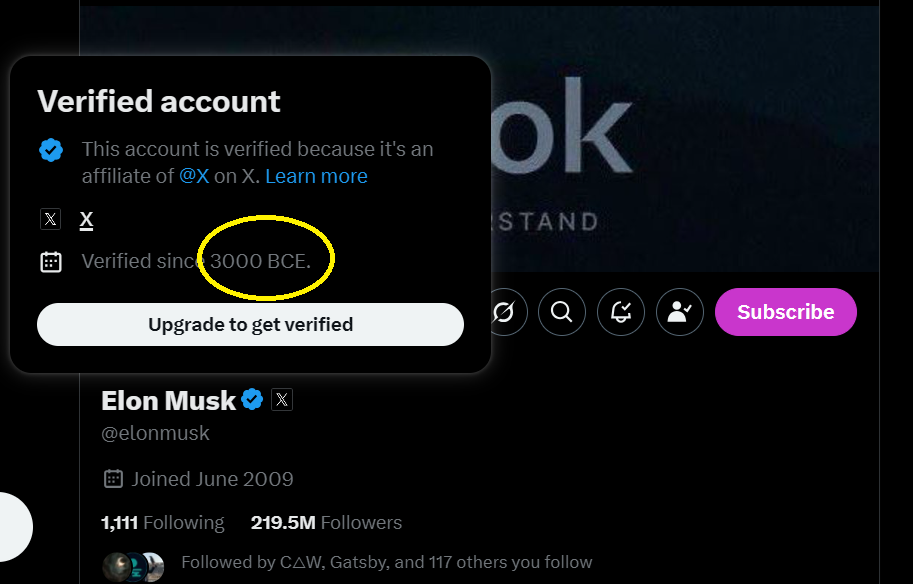Image resolution: width=914 pixels, height=584 pixels.
Task: Click the following person-check icon
Action: [x=680, y=313]
